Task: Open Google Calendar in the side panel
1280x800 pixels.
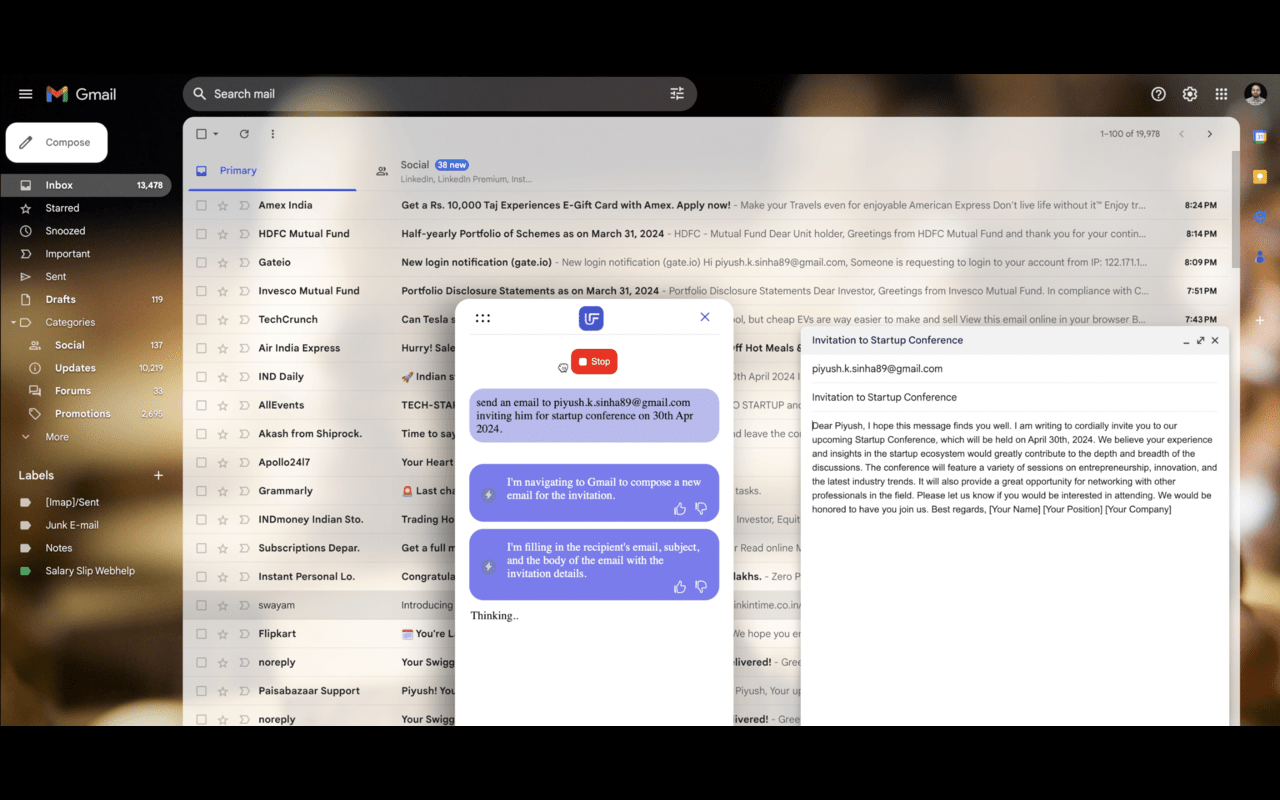Action: click(x=1260, y=137)
